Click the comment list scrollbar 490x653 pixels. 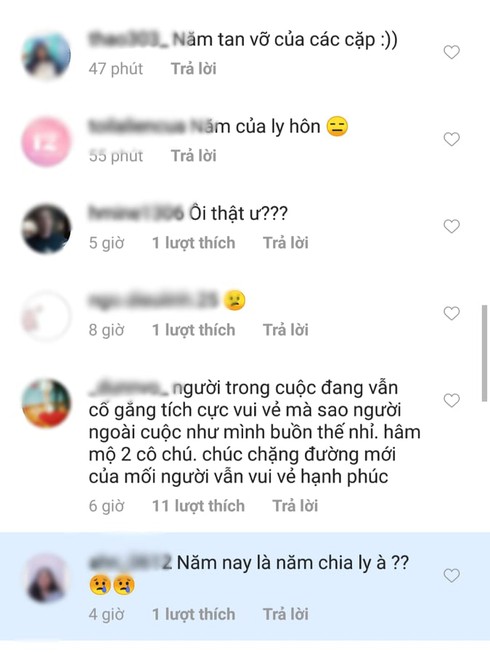point(484,353)
